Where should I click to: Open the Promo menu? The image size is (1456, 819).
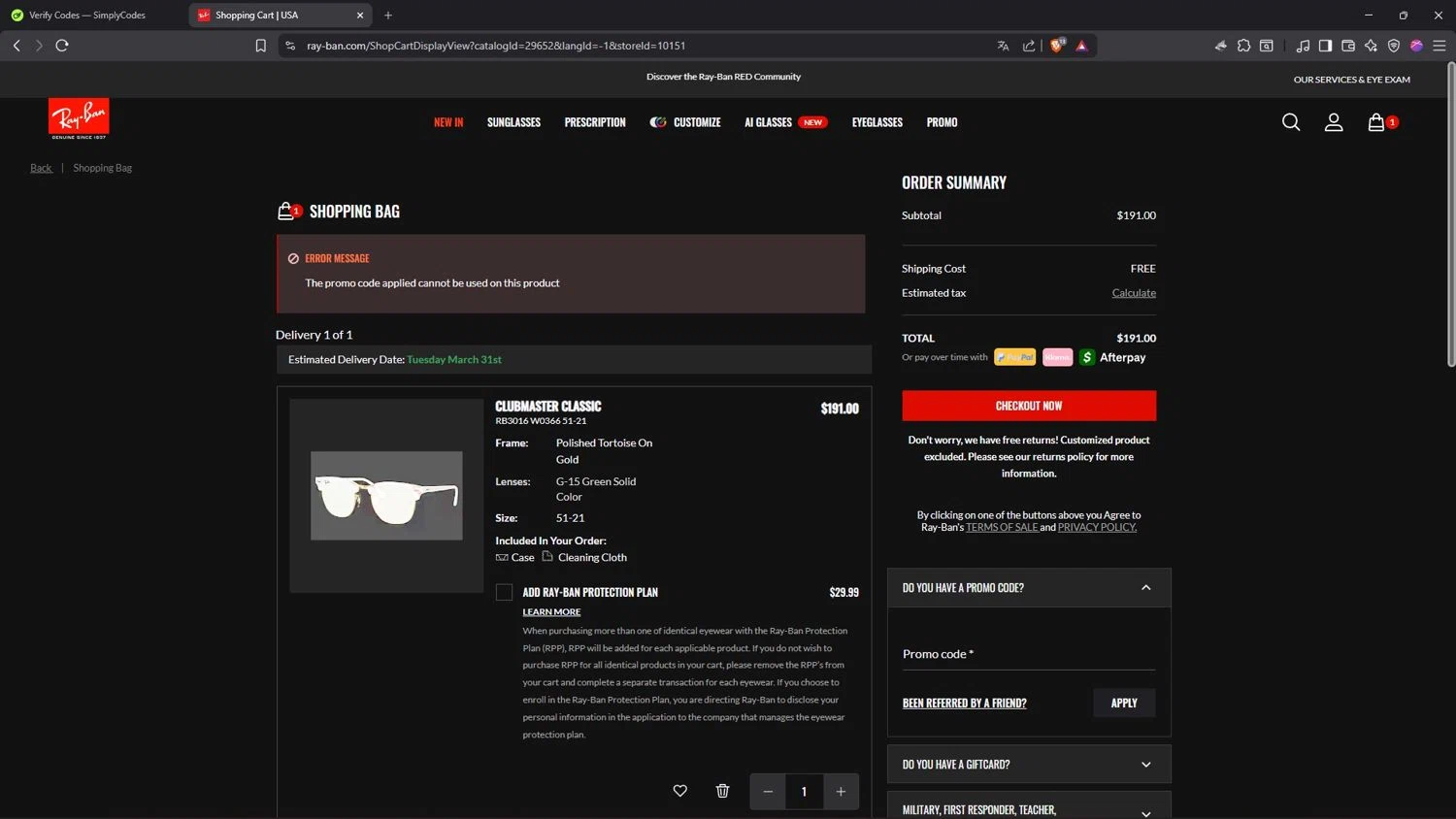[x=942, y=122]
